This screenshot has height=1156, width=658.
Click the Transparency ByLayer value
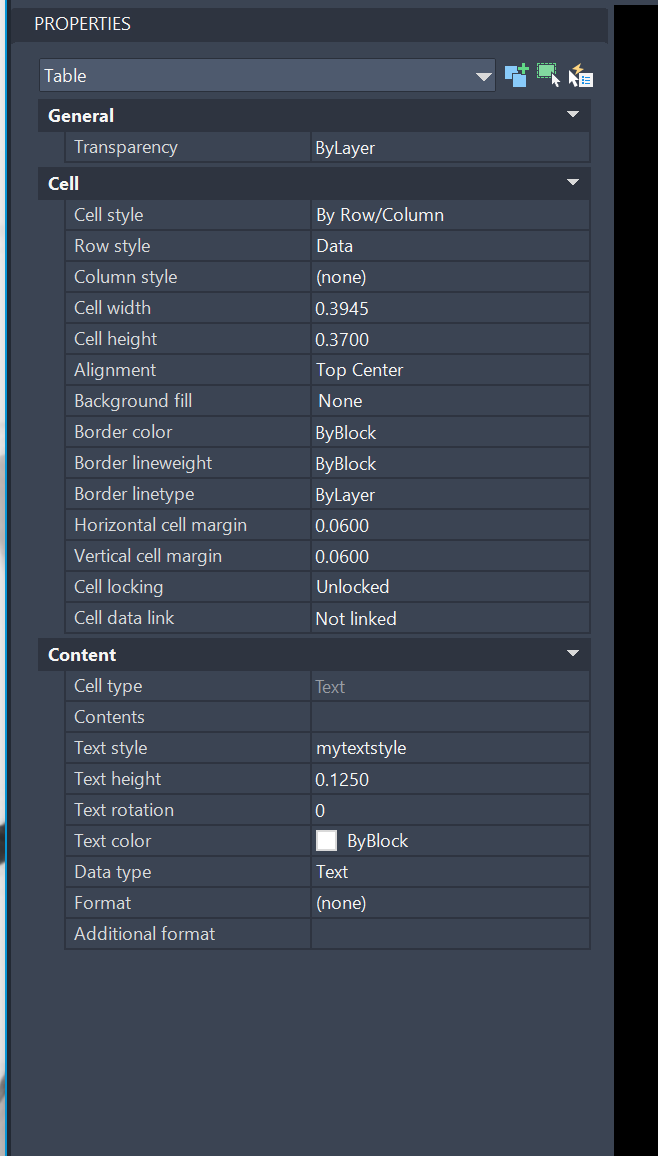pos(450,147)
